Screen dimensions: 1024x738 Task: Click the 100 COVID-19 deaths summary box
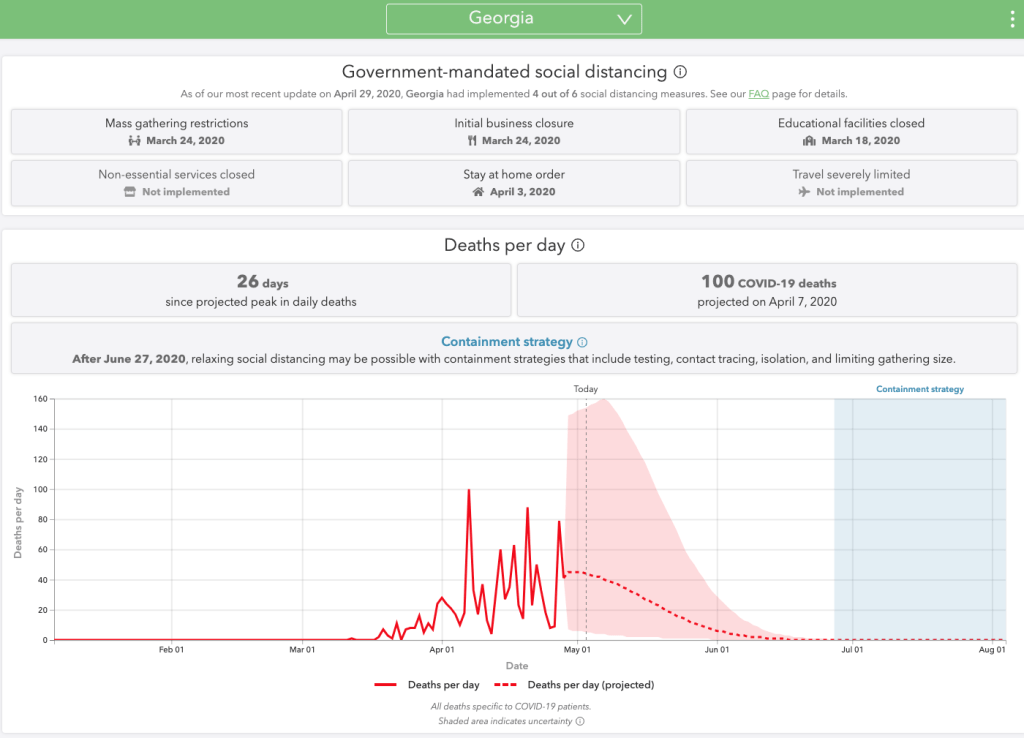pyautogui.click(x=767, y=290)
